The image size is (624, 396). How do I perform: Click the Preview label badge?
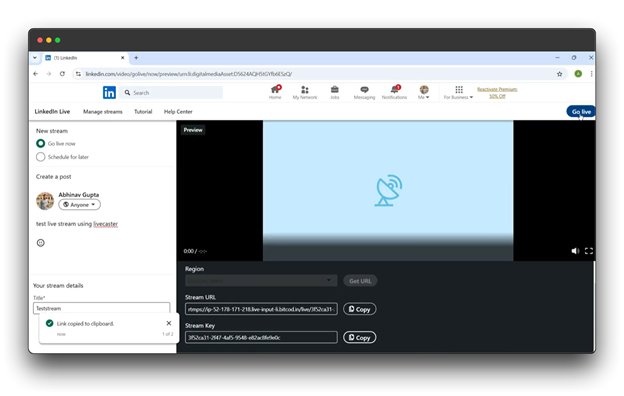(193, 130)
